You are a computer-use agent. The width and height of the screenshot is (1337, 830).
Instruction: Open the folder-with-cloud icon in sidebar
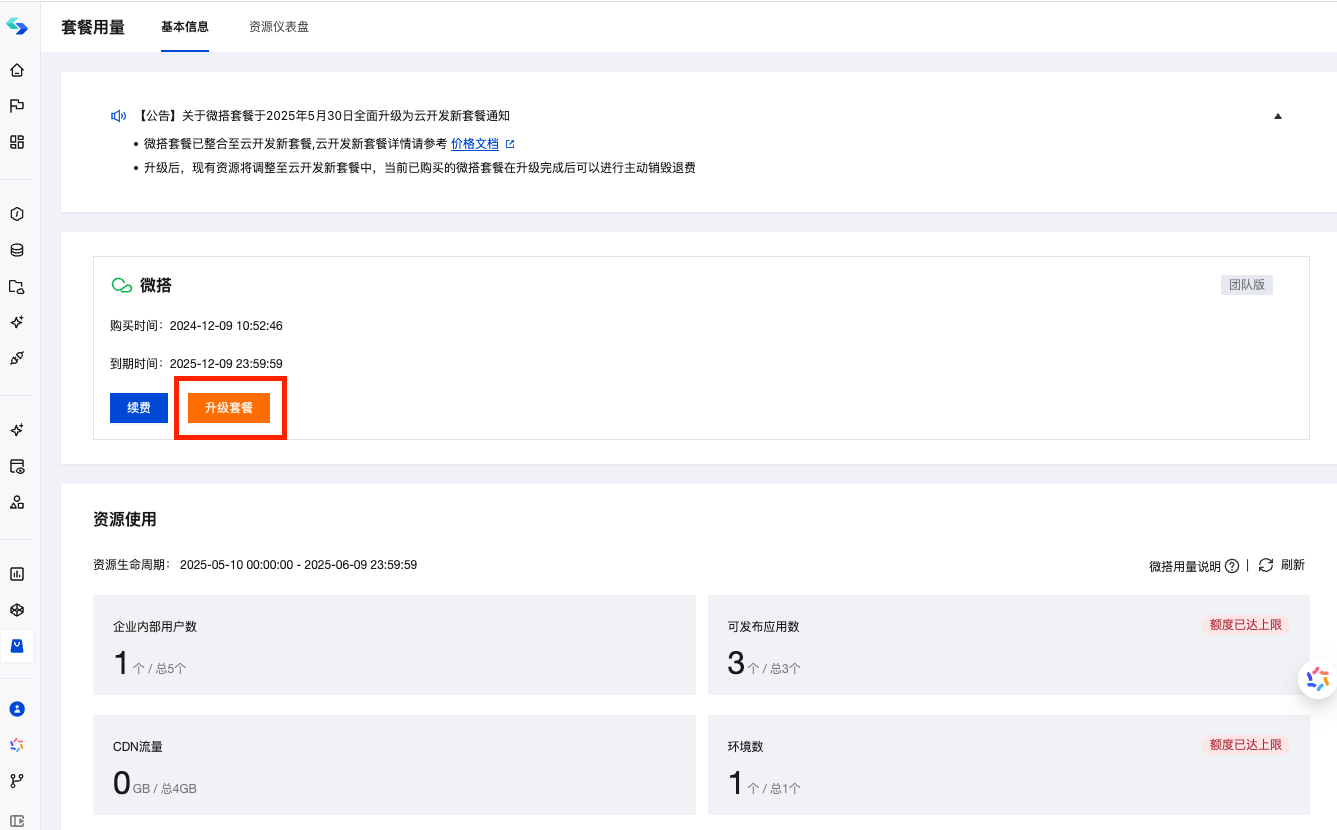click(x=17, y=286)
